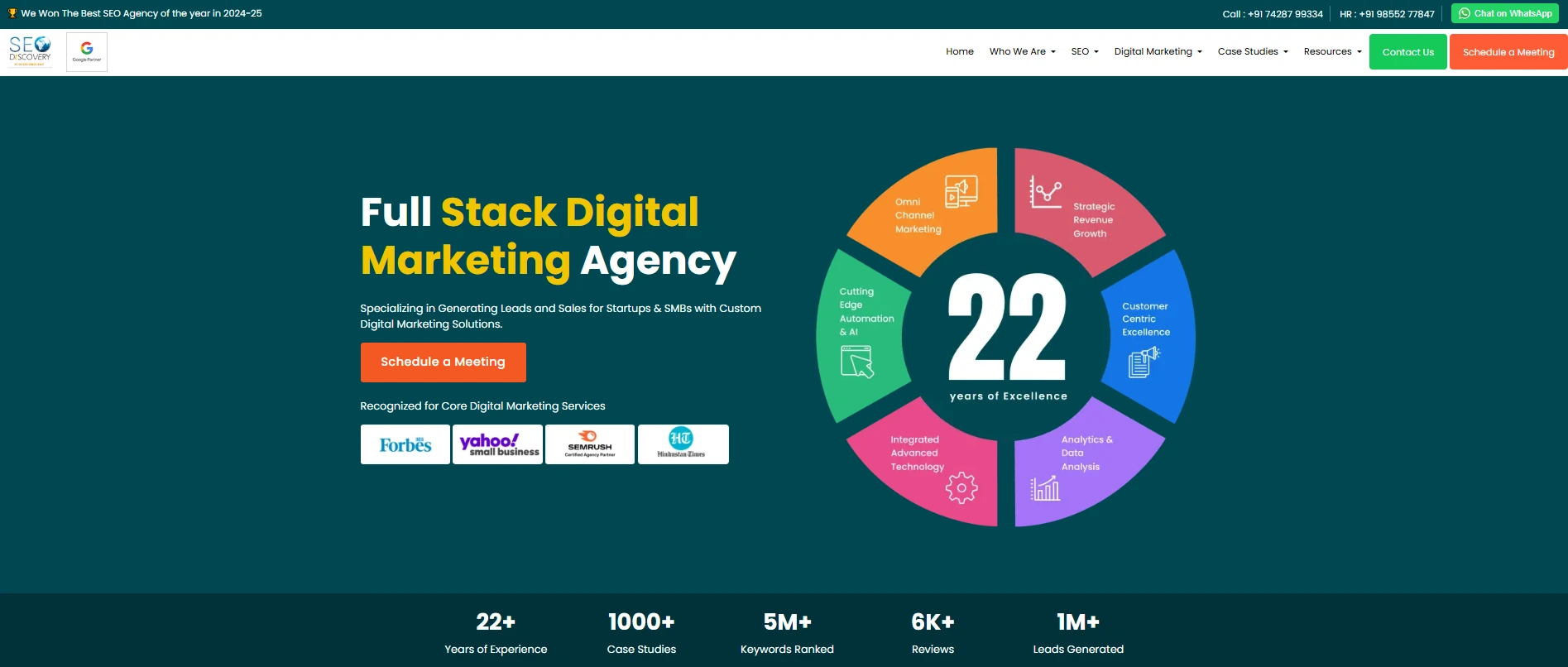
Task: Open the Digital Marketing dropdown
Action: (x=1158, y=51)
